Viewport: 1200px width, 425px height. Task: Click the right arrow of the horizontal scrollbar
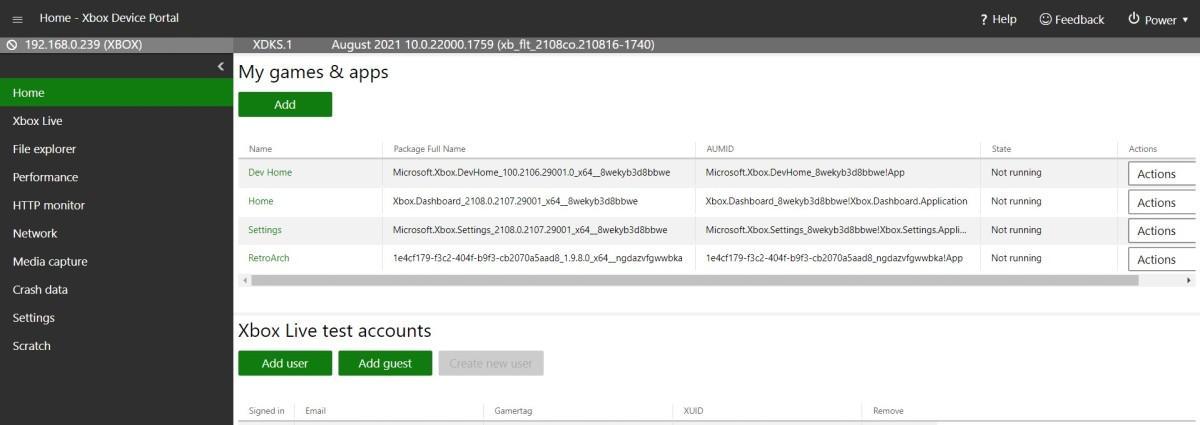1189,280
